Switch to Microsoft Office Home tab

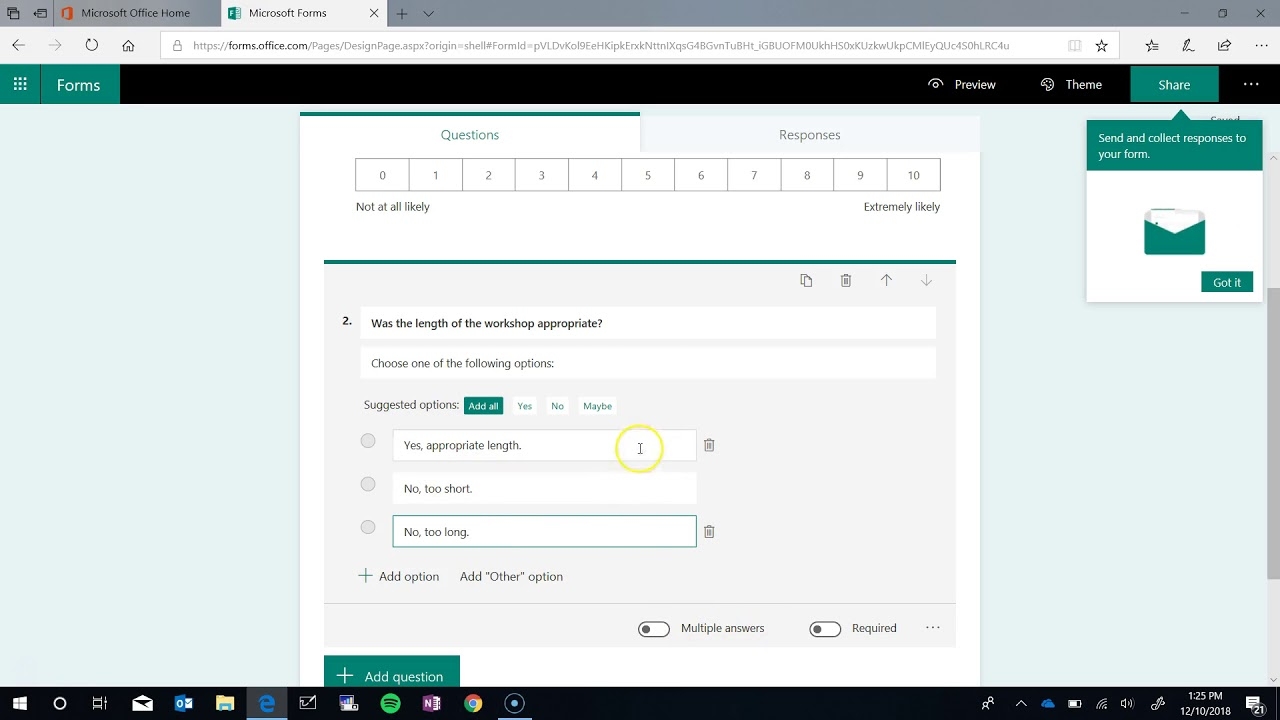[x=135, y=13]
